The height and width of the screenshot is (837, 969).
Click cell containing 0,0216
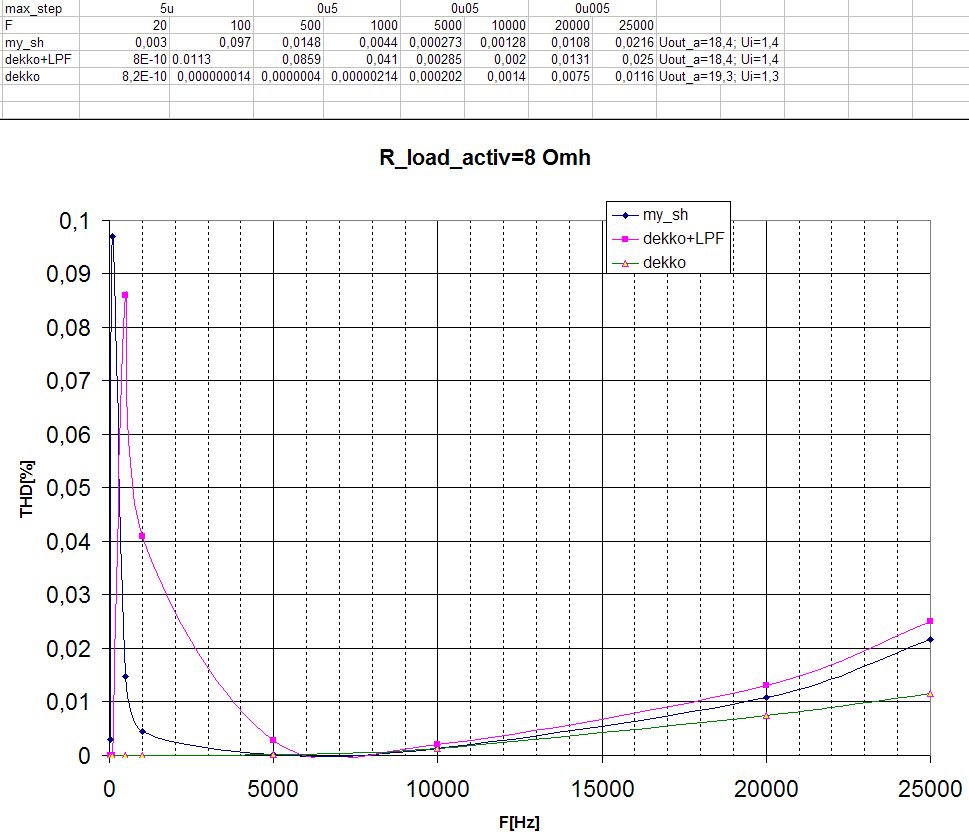(x=624, y=42)
